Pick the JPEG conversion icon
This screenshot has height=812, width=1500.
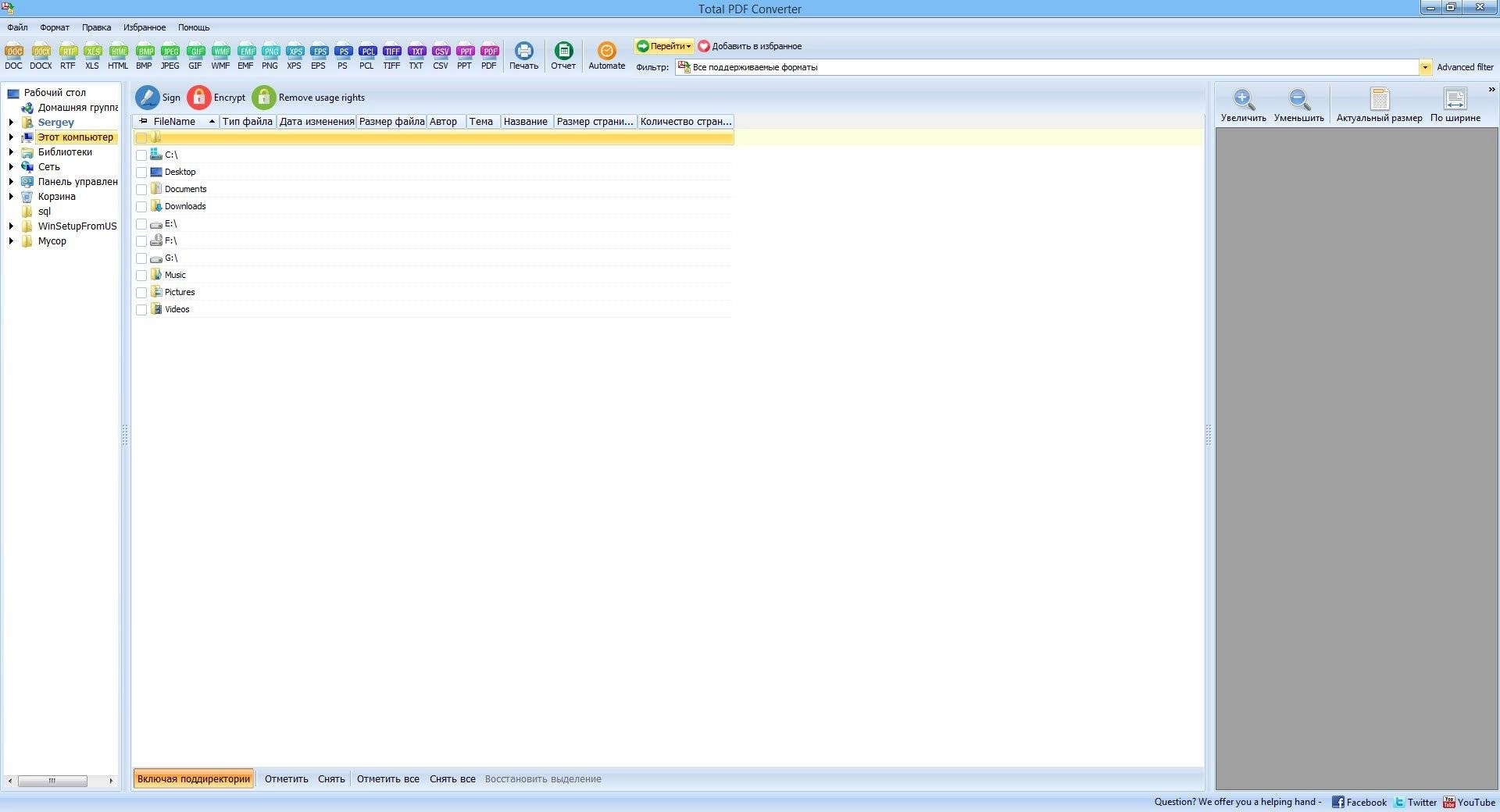point(170,56)
